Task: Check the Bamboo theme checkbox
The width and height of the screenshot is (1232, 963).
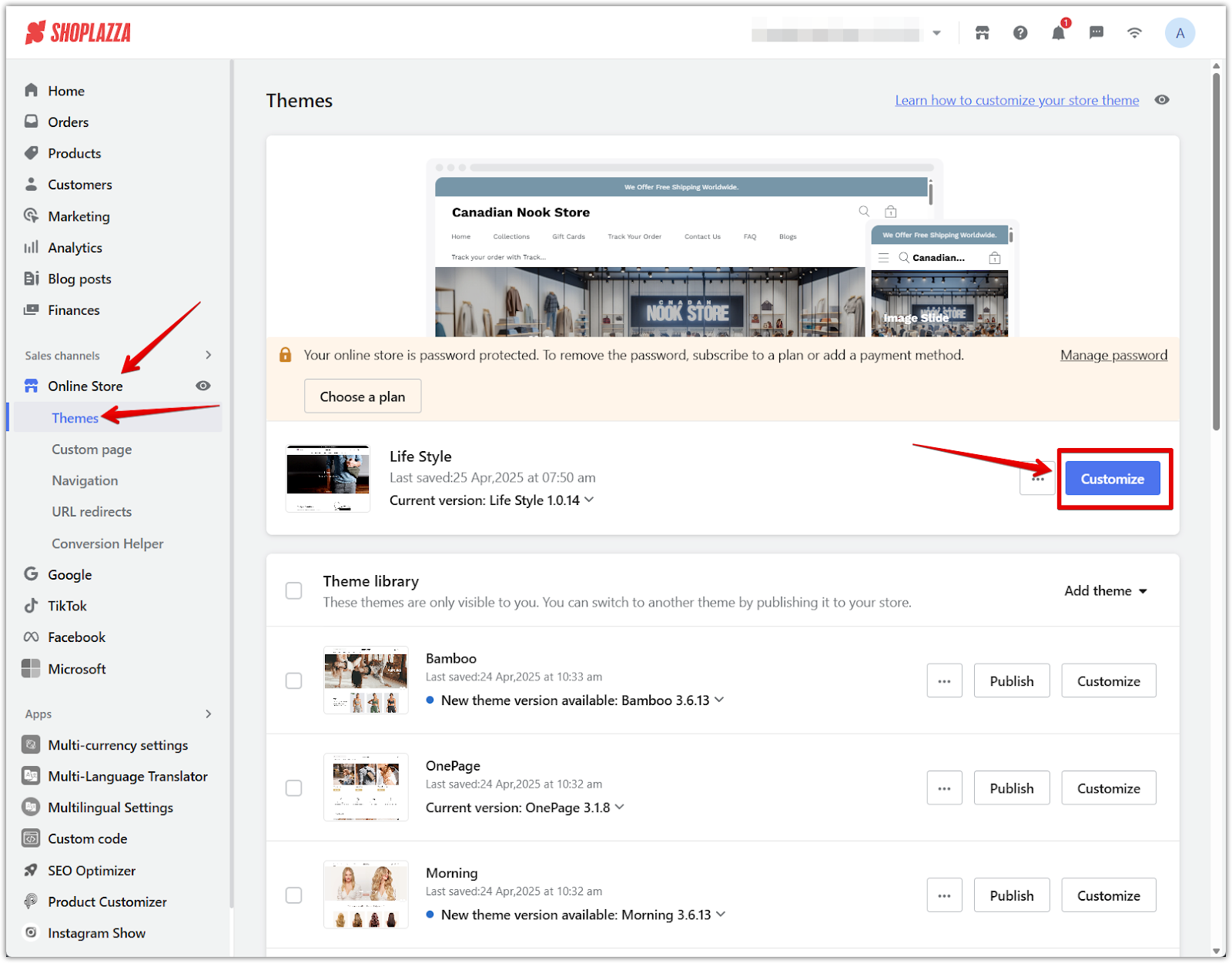Action: tap(293, 680)
